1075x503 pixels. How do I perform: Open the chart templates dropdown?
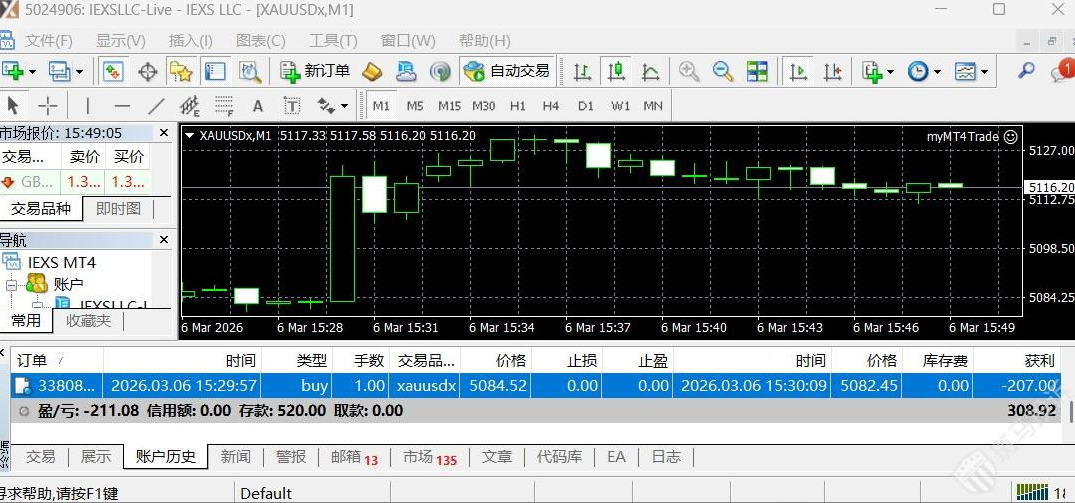point(971,71)
